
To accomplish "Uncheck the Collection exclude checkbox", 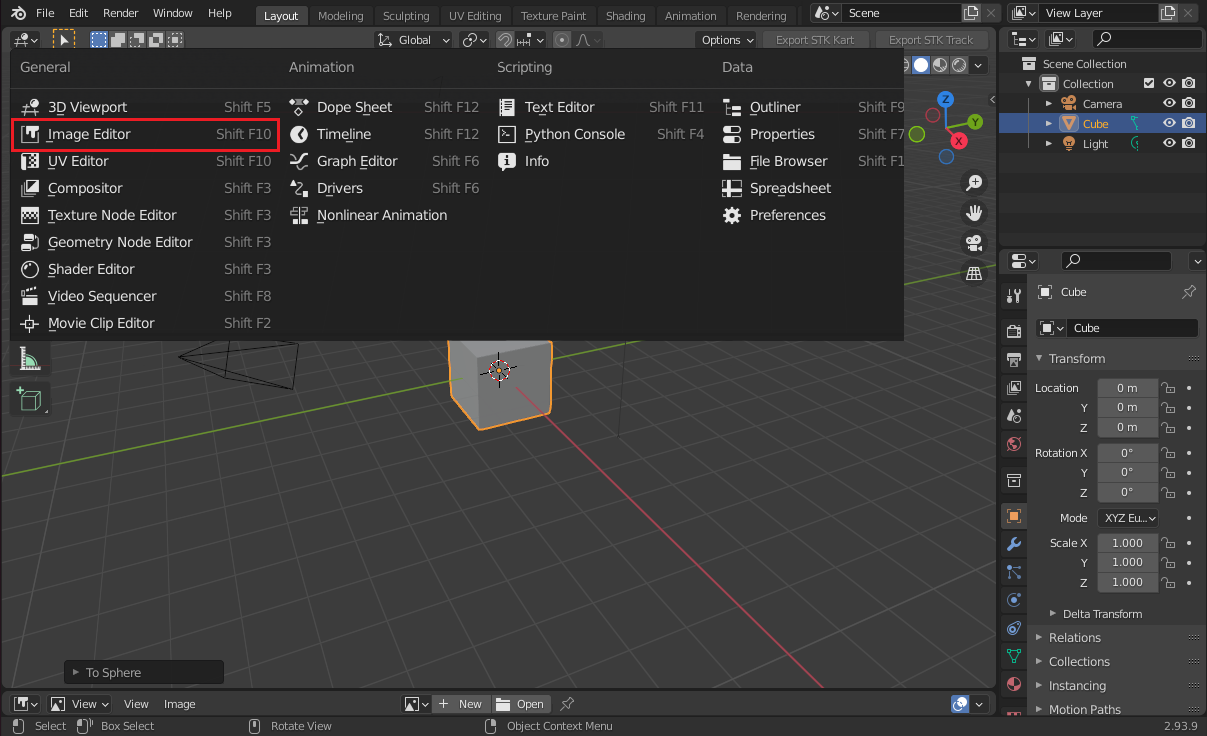I will tap(1149, 84).
